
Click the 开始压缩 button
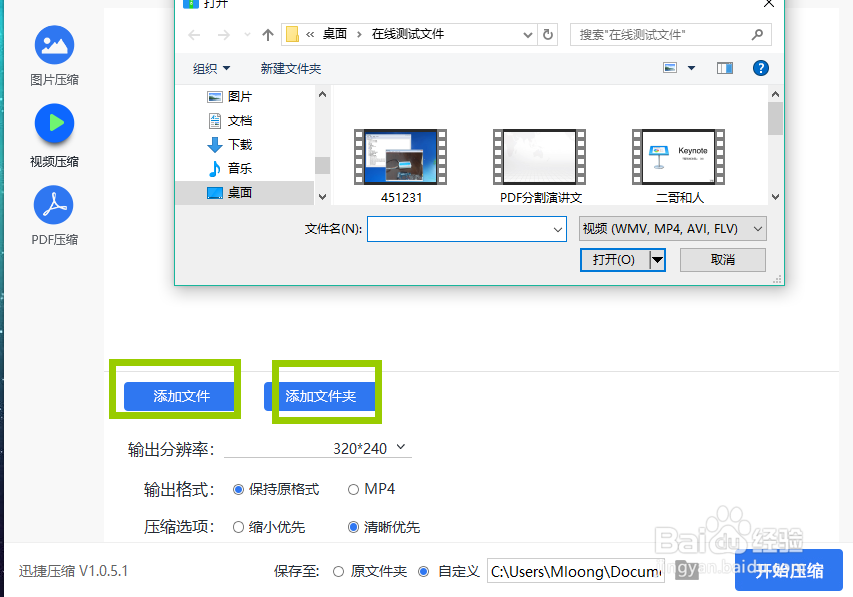[x=789, y=570]
